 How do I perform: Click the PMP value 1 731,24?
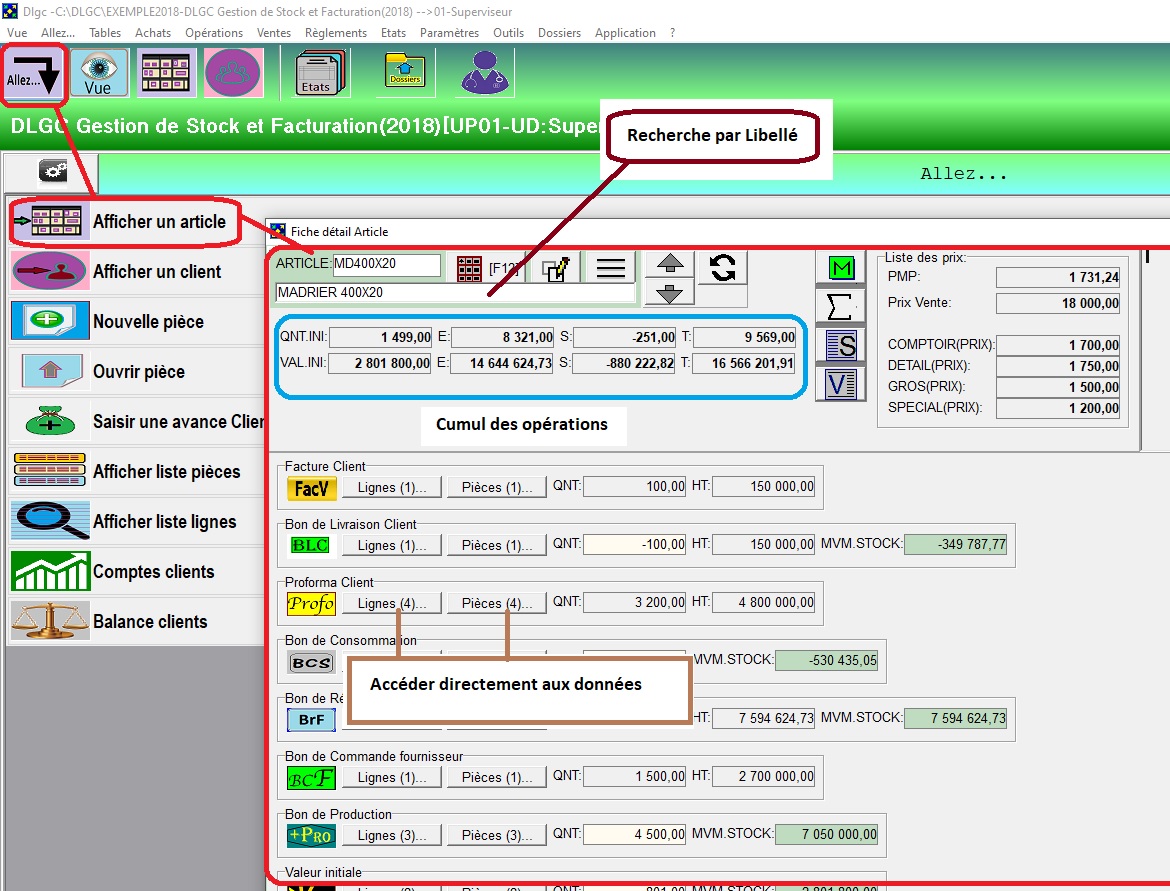(1058, 278)
